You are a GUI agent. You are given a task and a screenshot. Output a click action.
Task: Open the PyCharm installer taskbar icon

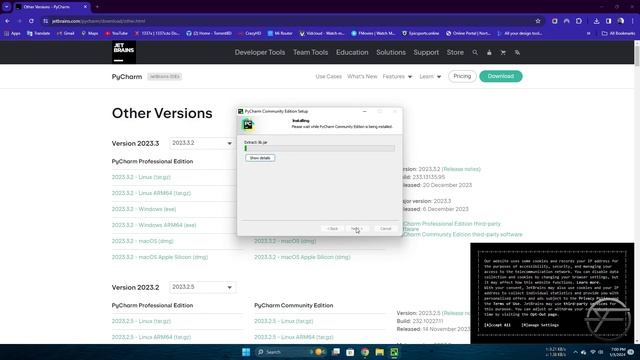tap(394, 352)
